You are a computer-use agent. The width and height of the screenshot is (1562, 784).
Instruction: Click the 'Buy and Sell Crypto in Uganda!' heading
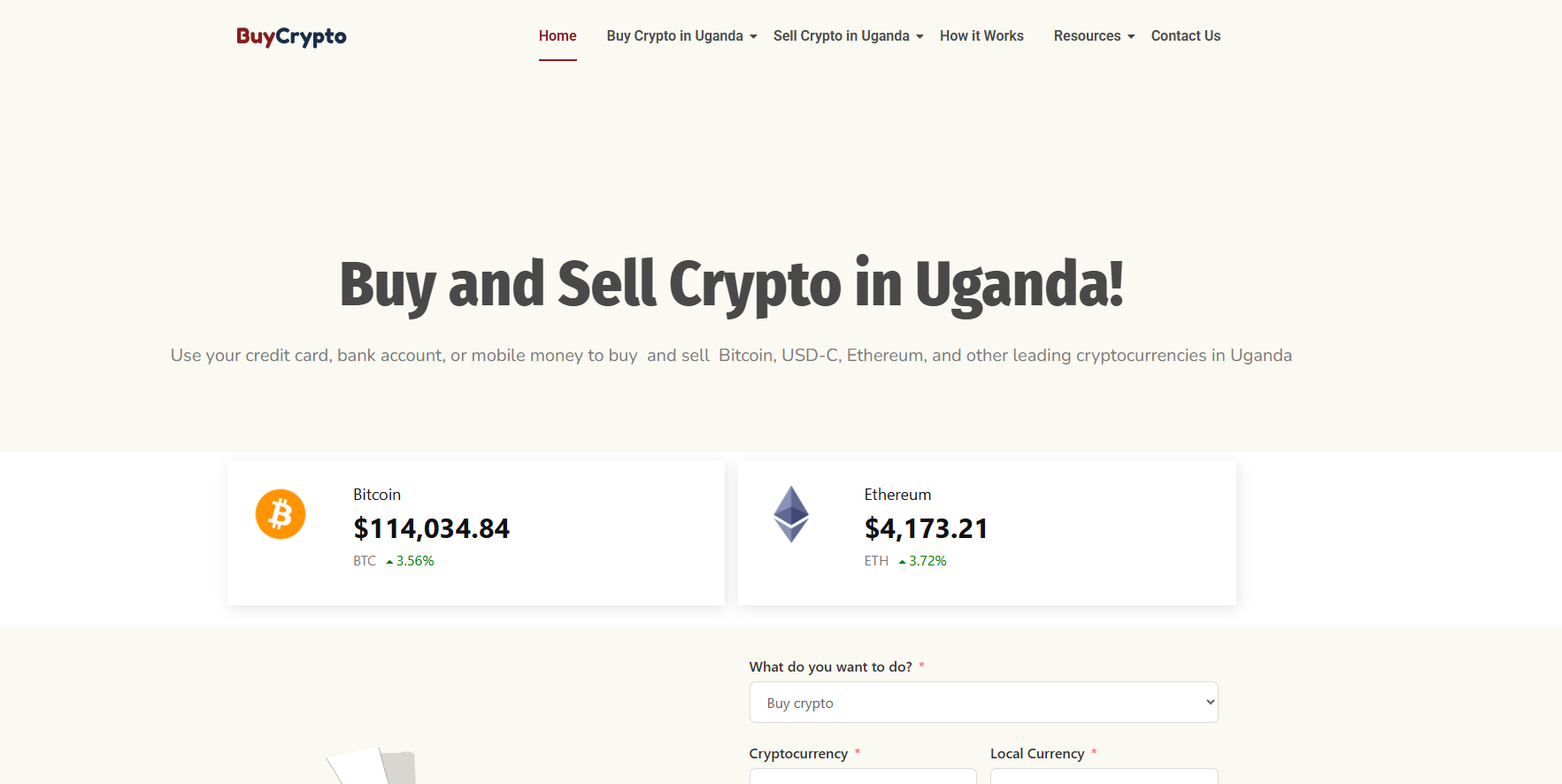[x=731, y=285]
